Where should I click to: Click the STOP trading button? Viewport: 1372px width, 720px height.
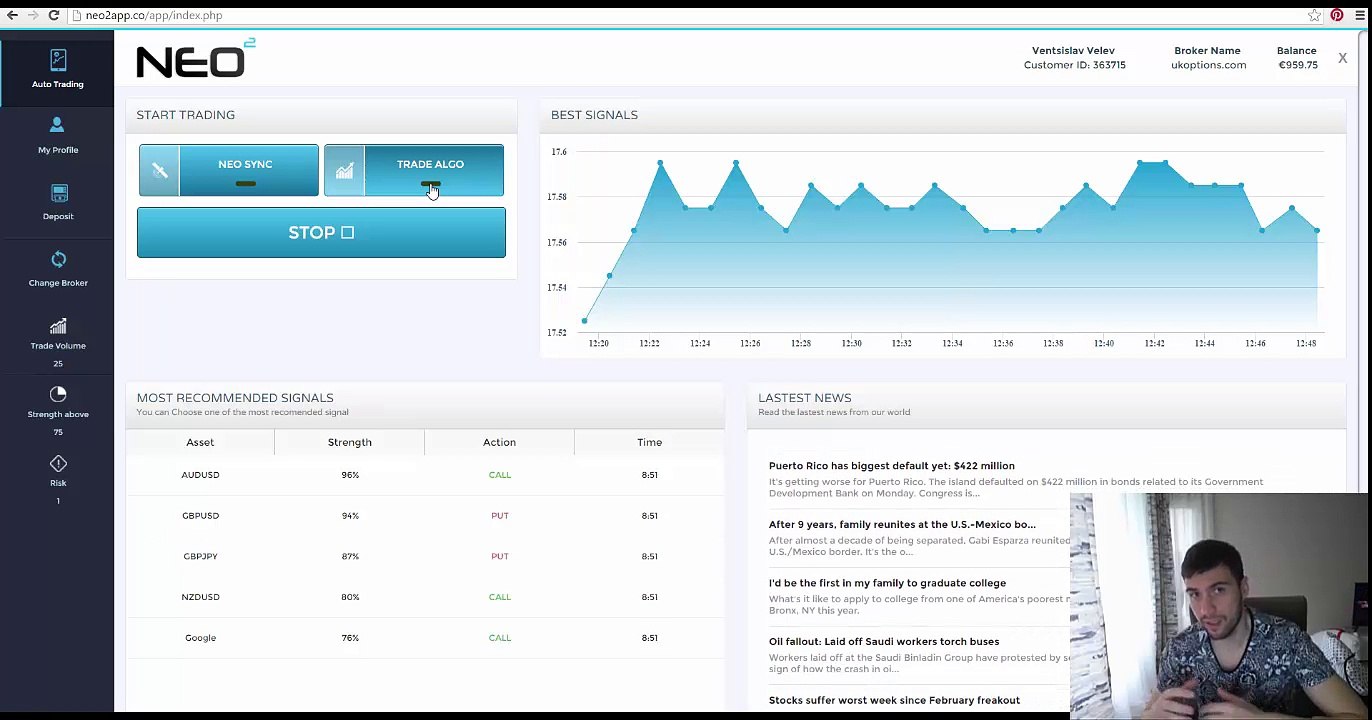coord(321,232)
